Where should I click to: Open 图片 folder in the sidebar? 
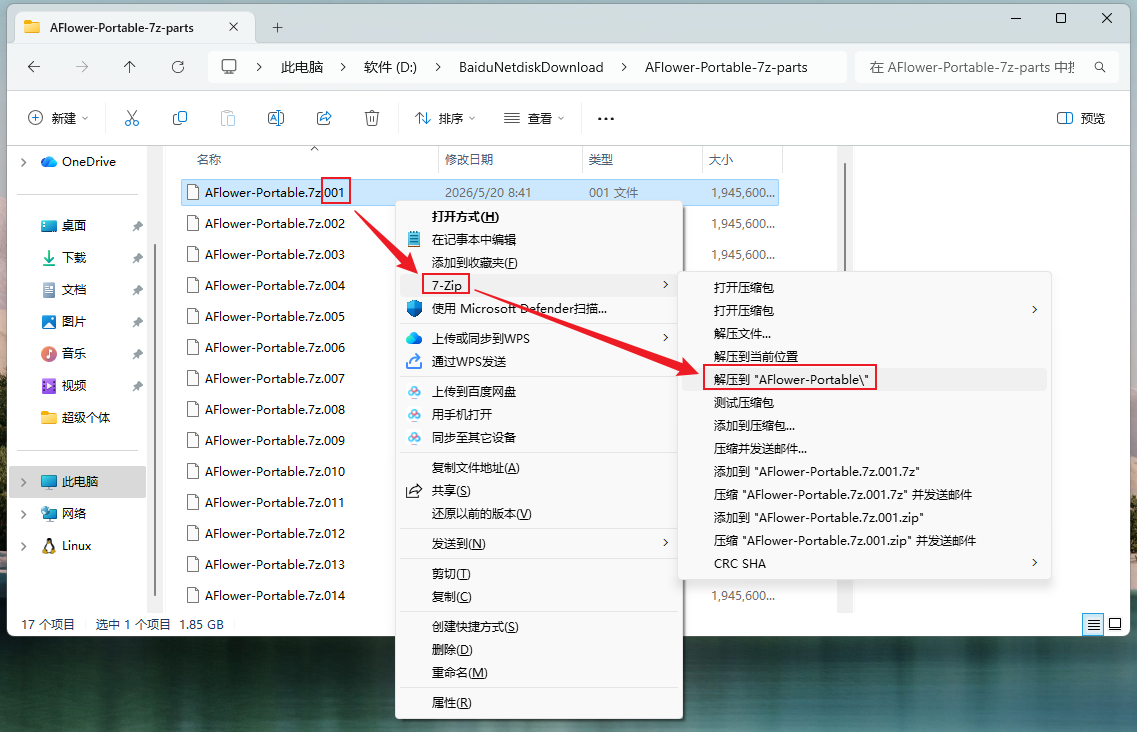click(73, 321)
